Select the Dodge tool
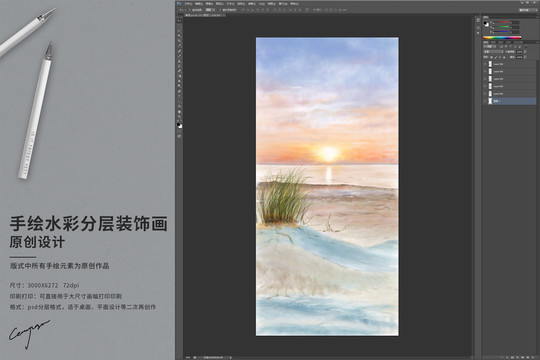Screen dimensions: 540x360 click(x=179, y=86)
